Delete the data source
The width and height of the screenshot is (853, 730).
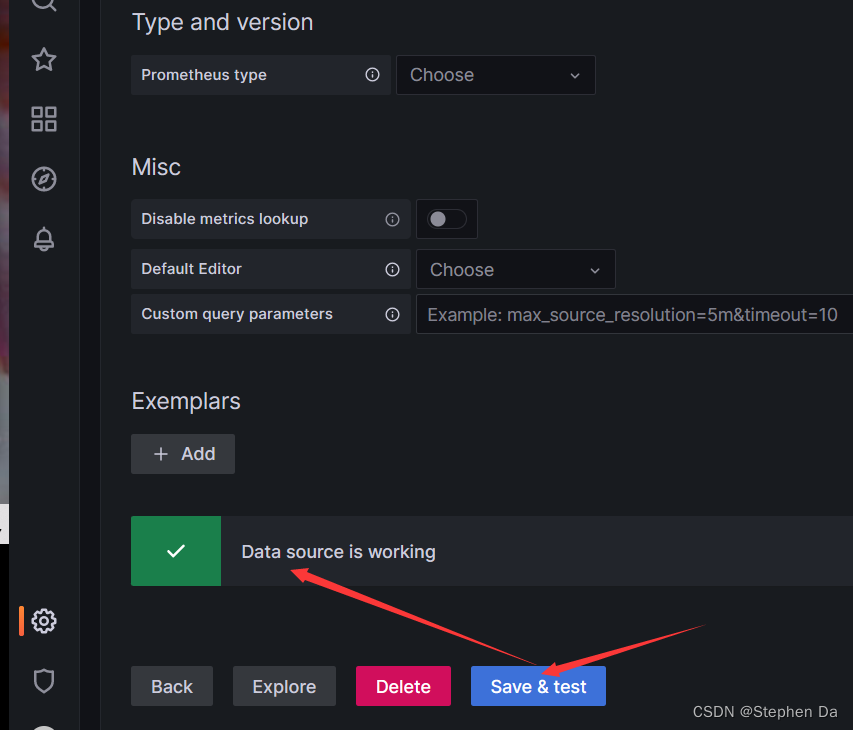click(x=404, y=686)
